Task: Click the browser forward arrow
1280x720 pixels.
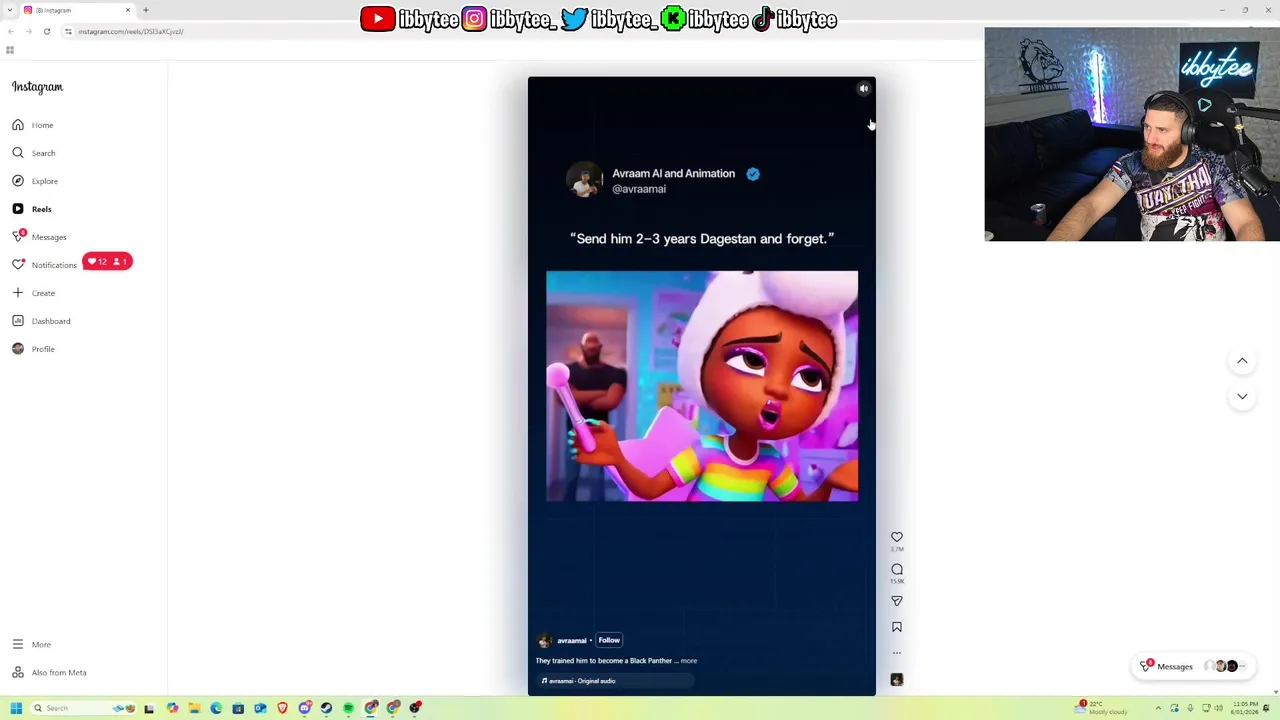Action: coord(28,31)
